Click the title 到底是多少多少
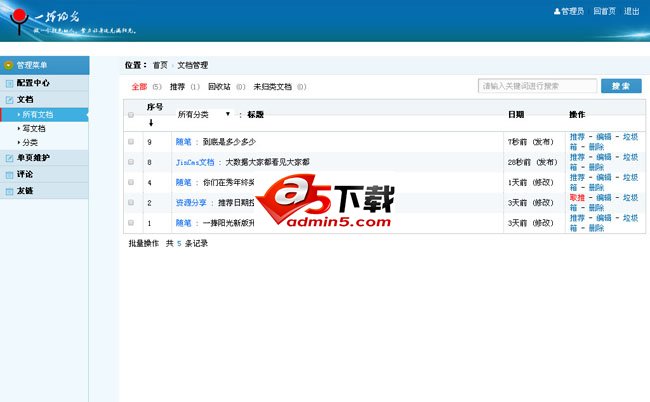The width and height of the screenshot is (650, 402). click(229, 142)
